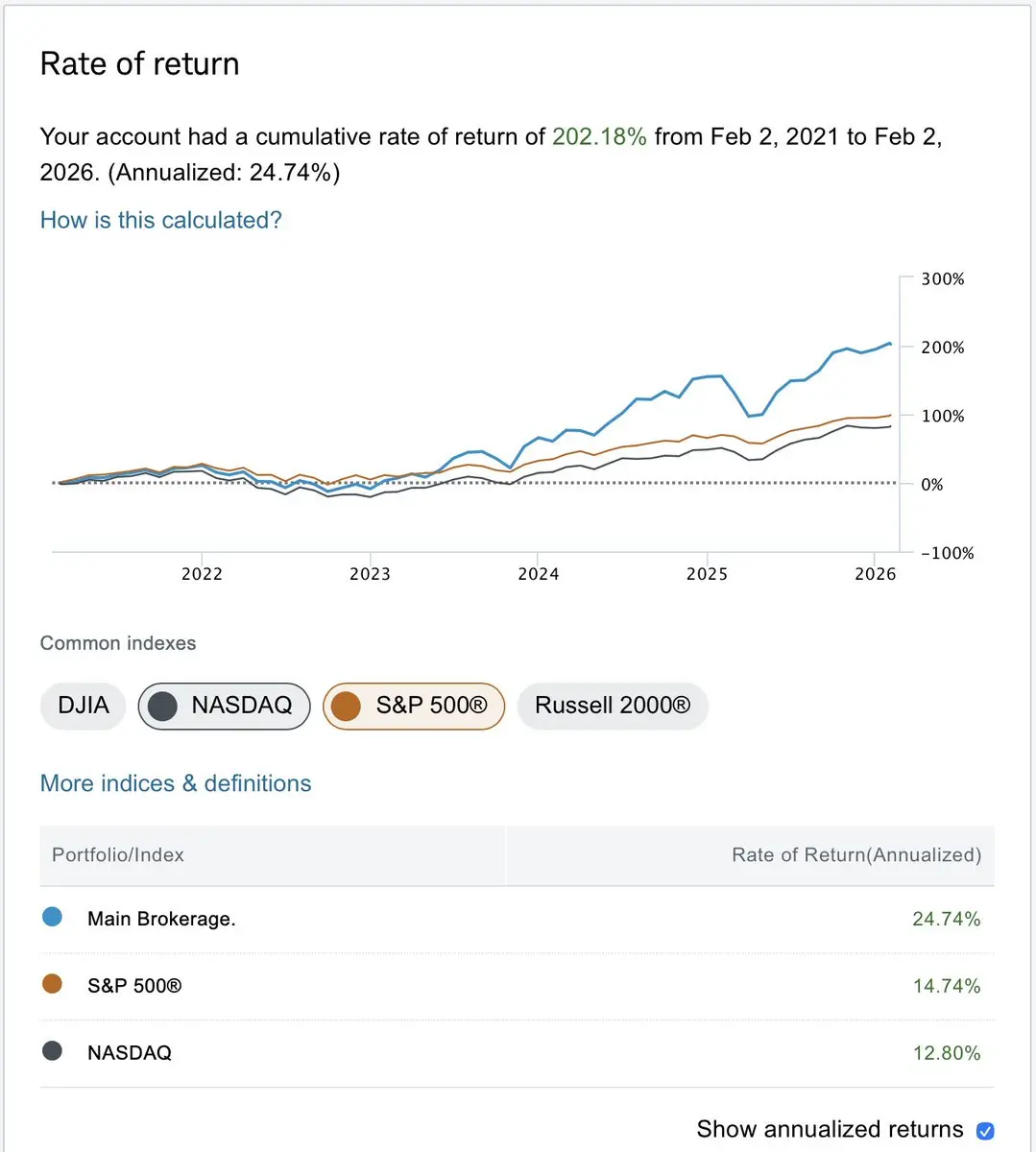1036x1152 pixels.
Task: Click the S&P 500 row label in table
Action: click(x=134, y=986)
